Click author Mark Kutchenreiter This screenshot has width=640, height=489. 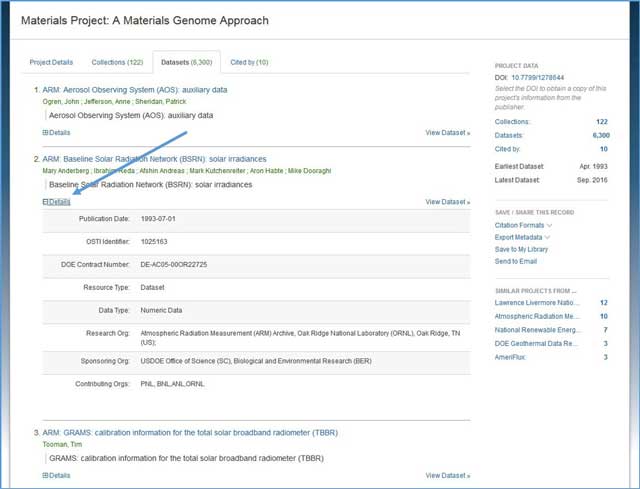pyautogui.click(x=217, y=171)
